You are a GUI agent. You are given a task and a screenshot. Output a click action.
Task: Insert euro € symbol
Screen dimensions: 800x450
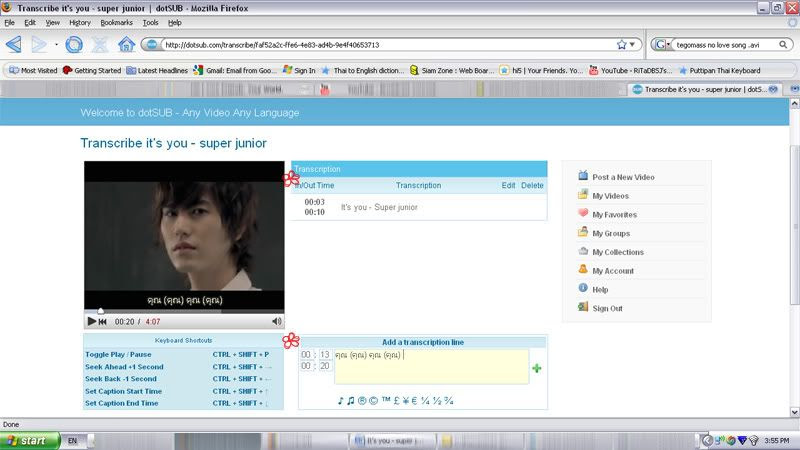(x=414, y=401)
